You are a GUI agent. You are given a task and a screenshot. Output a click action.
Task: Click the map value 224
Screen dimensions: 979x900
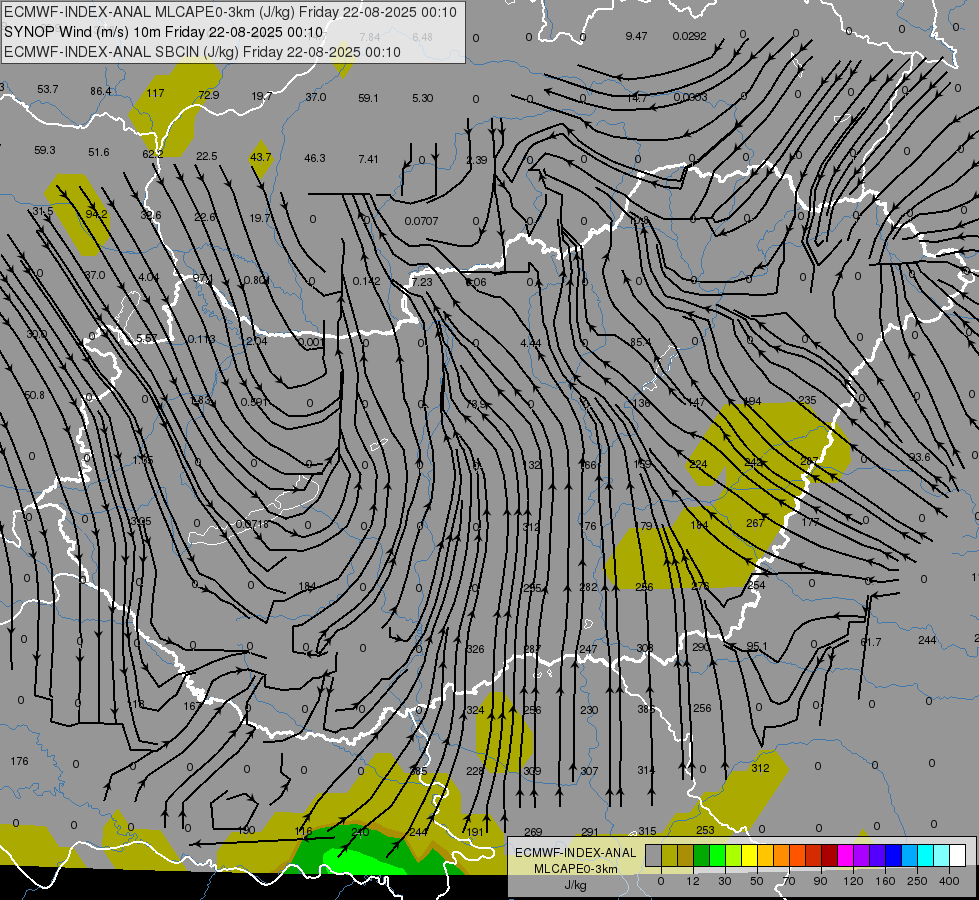(698, 464)
